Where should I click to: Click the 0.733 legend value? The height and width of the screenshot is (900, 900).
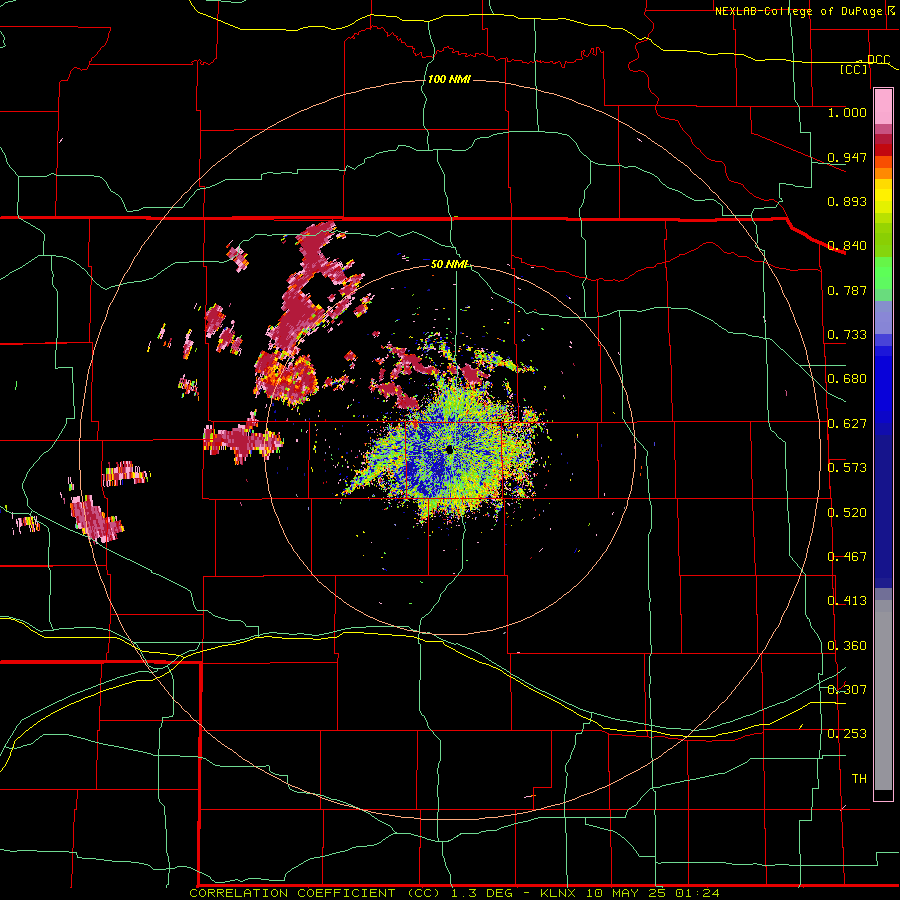coord(847,335)
